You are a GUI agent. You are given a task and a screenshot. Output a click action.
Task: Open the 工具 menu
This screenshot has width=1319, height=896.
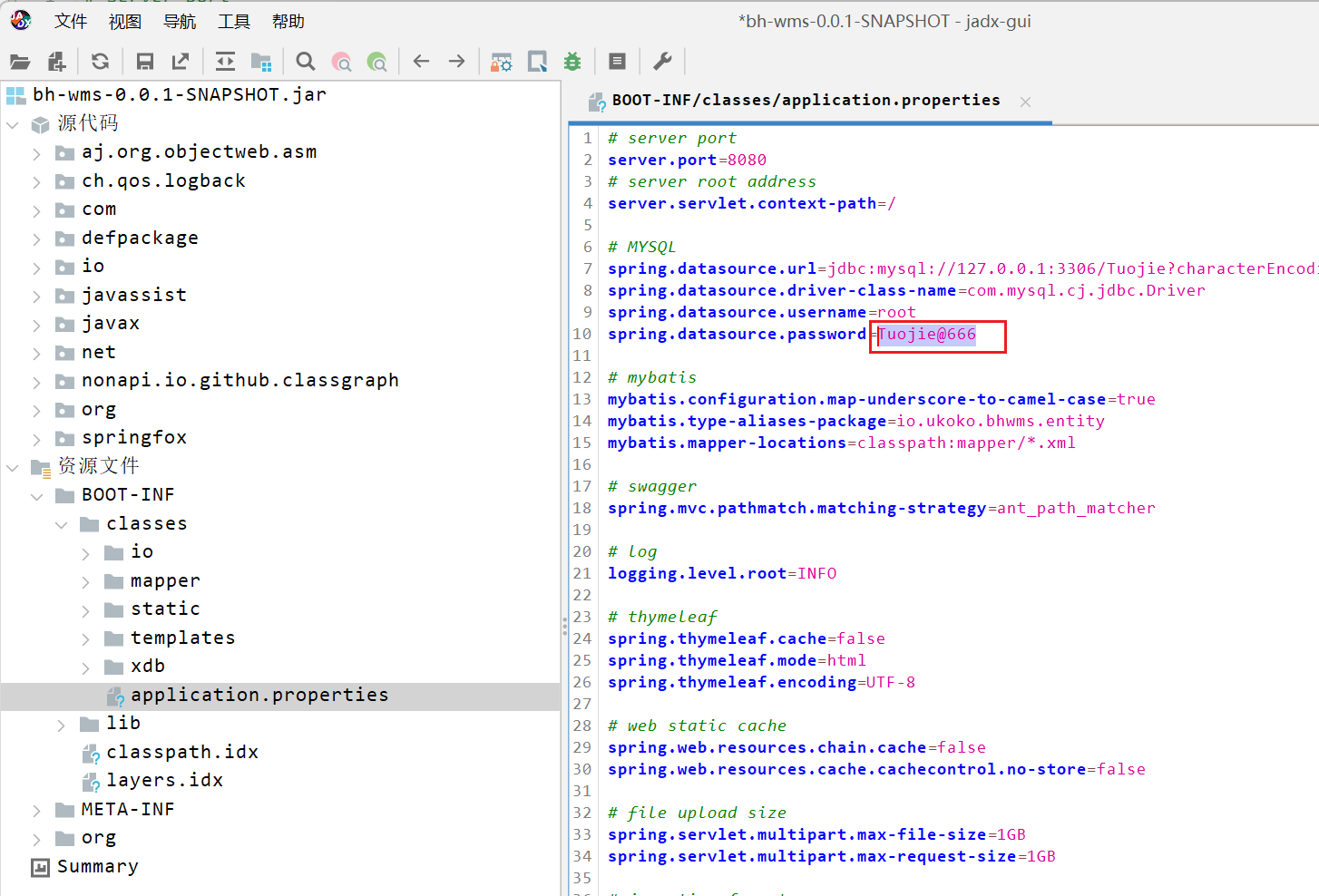coord(233,21)
